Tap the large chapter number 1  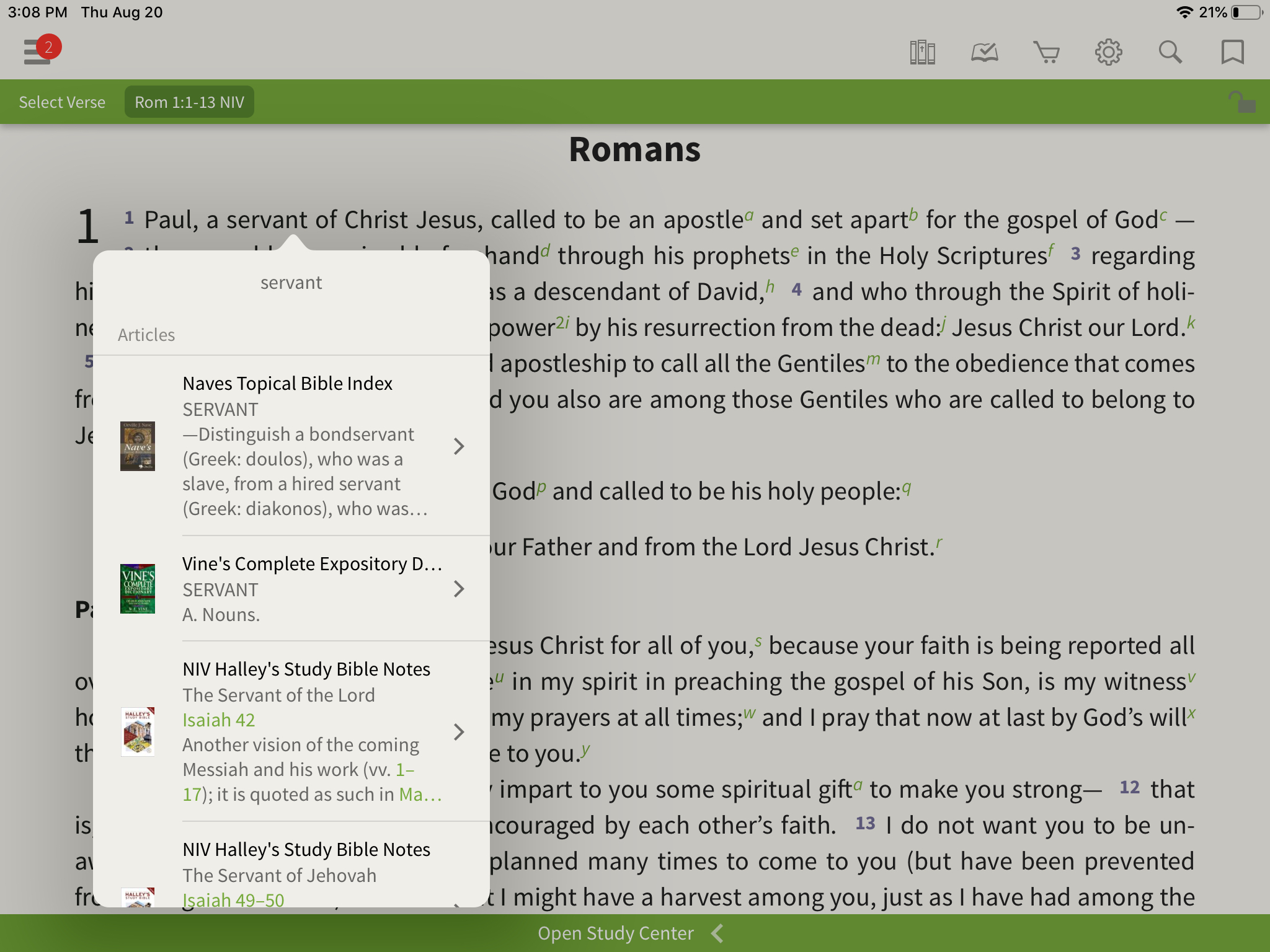[88, 226]
